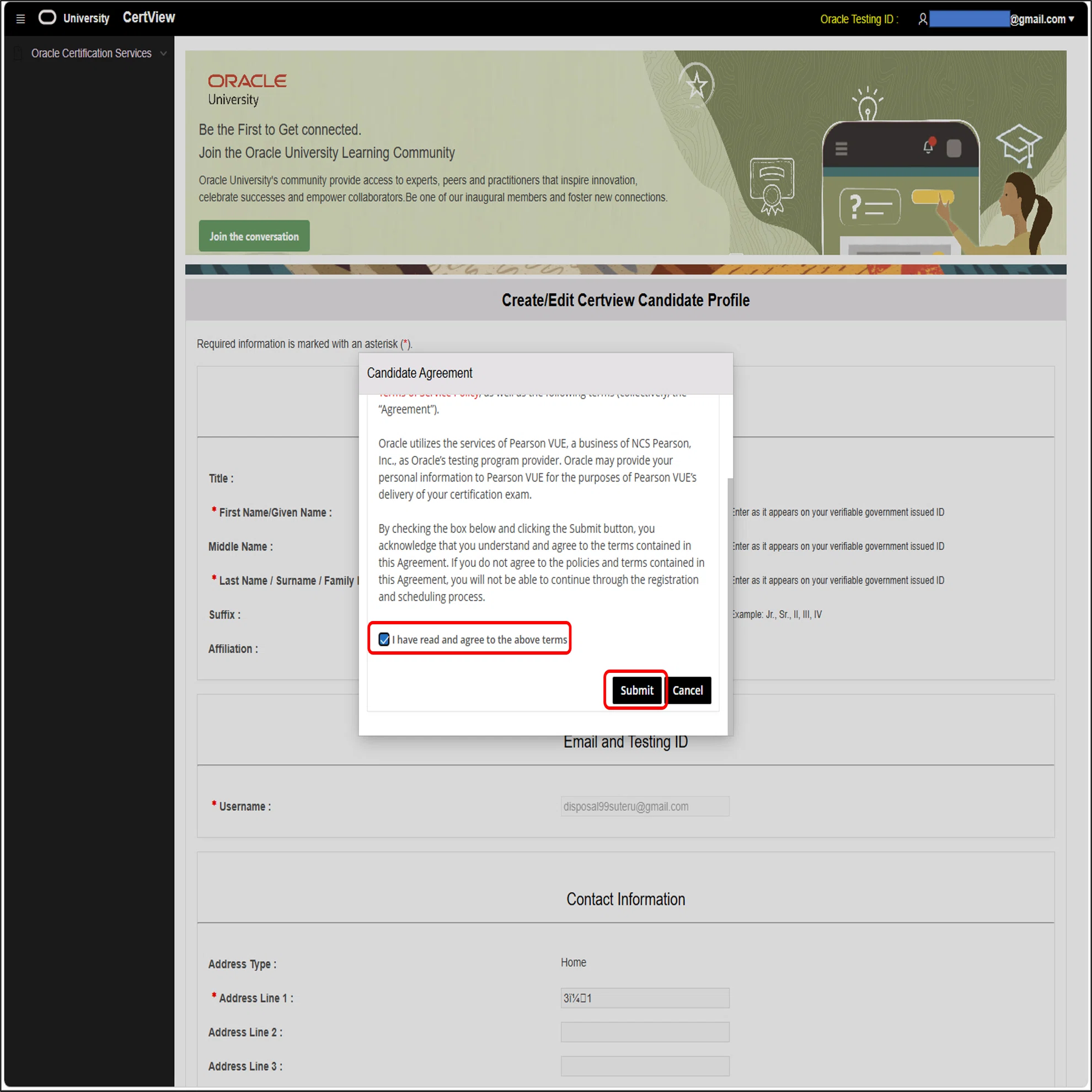Click the Oracle University logo icon
1092x1092 pixels.
[x=47, y=18]
